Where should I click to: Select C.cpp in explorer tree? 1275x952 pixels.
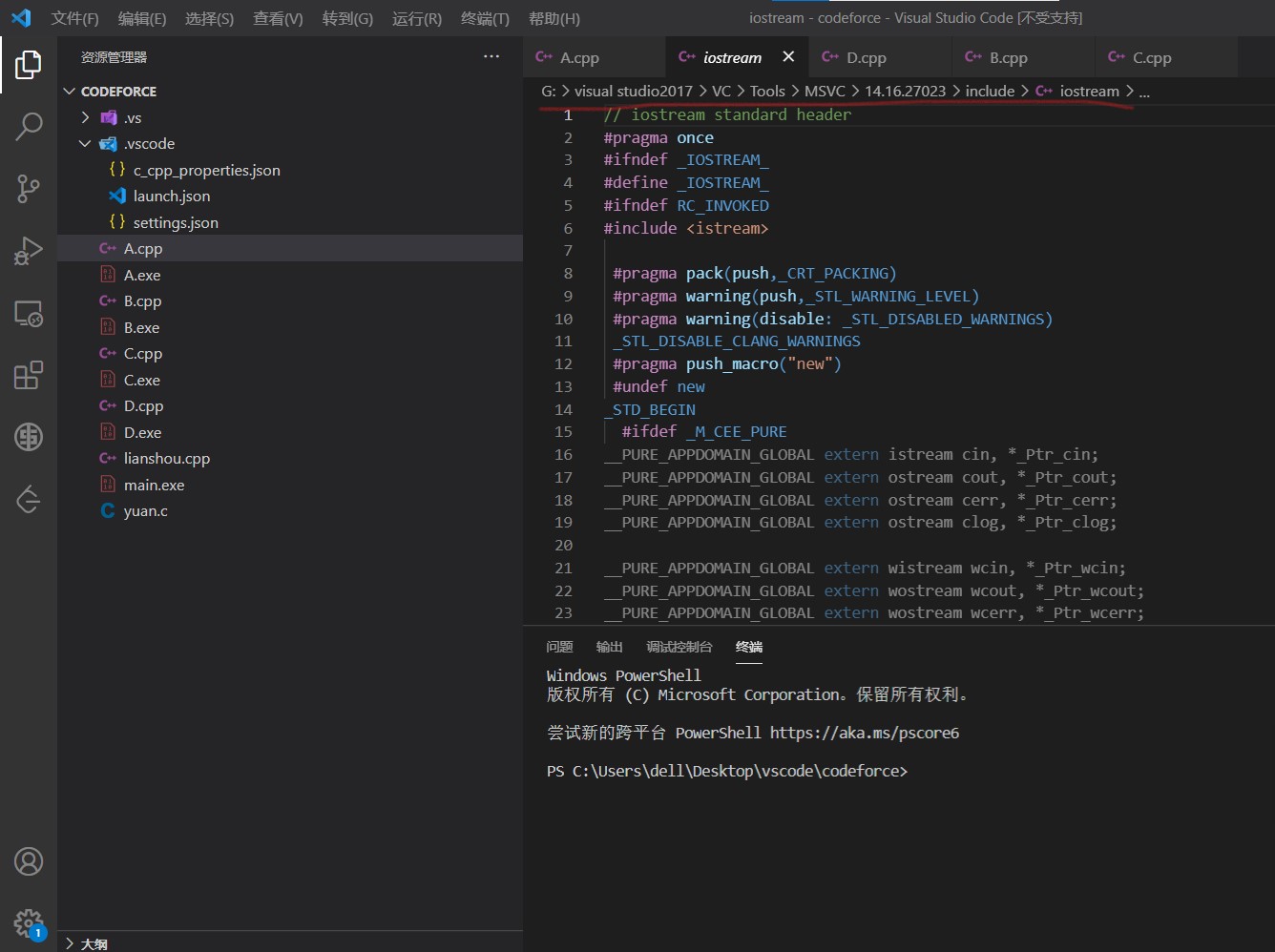[x=290, y=354]
